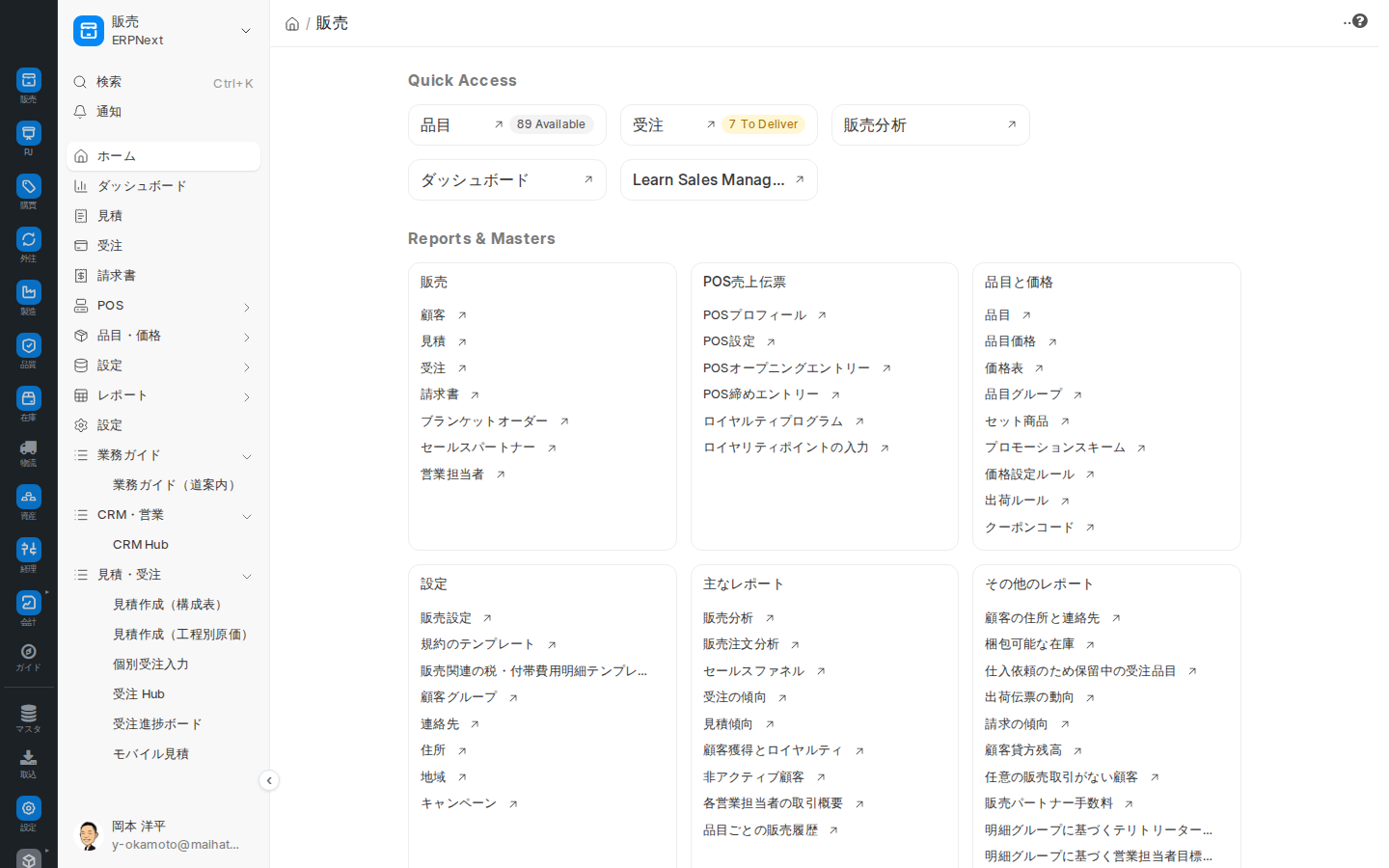Select 見積 in the sidebar
The image size is (1389, 868).
pyautogui.click(x=163, y=216)
